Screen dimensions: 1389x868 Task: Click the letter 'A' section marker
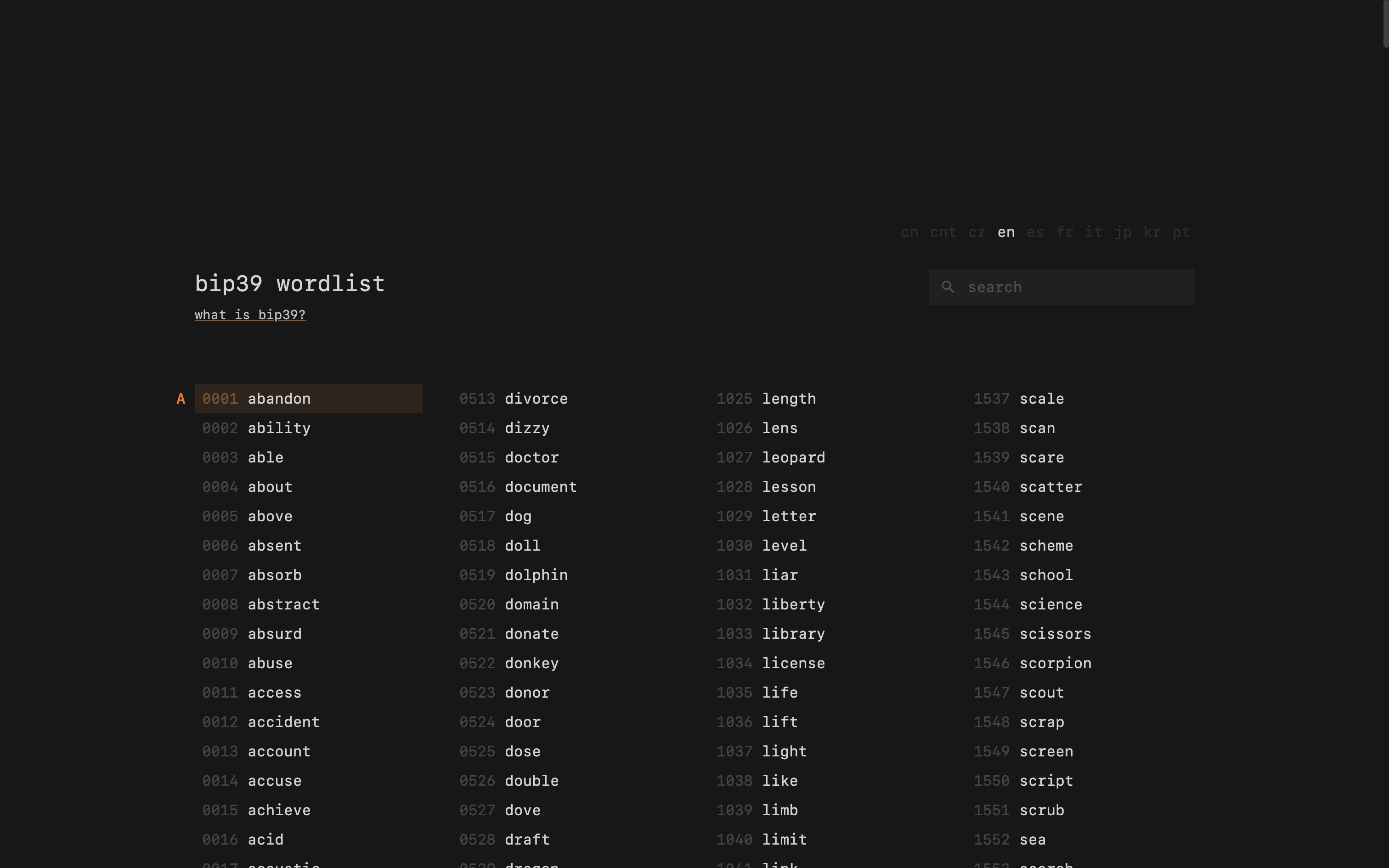[x=181, y=399]
